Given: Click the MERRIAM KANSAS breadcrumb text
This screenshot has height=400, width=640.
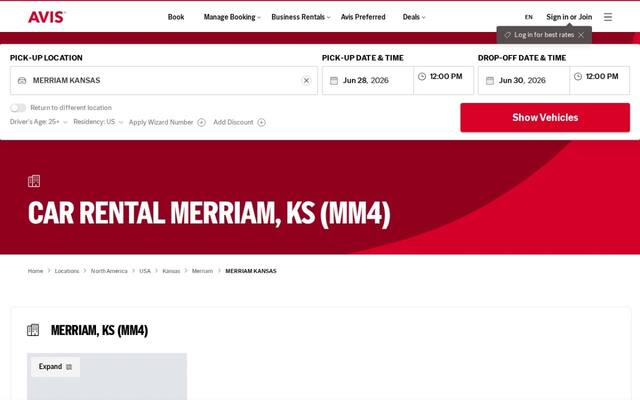Looking at the screenshot, I should (251, 271).
